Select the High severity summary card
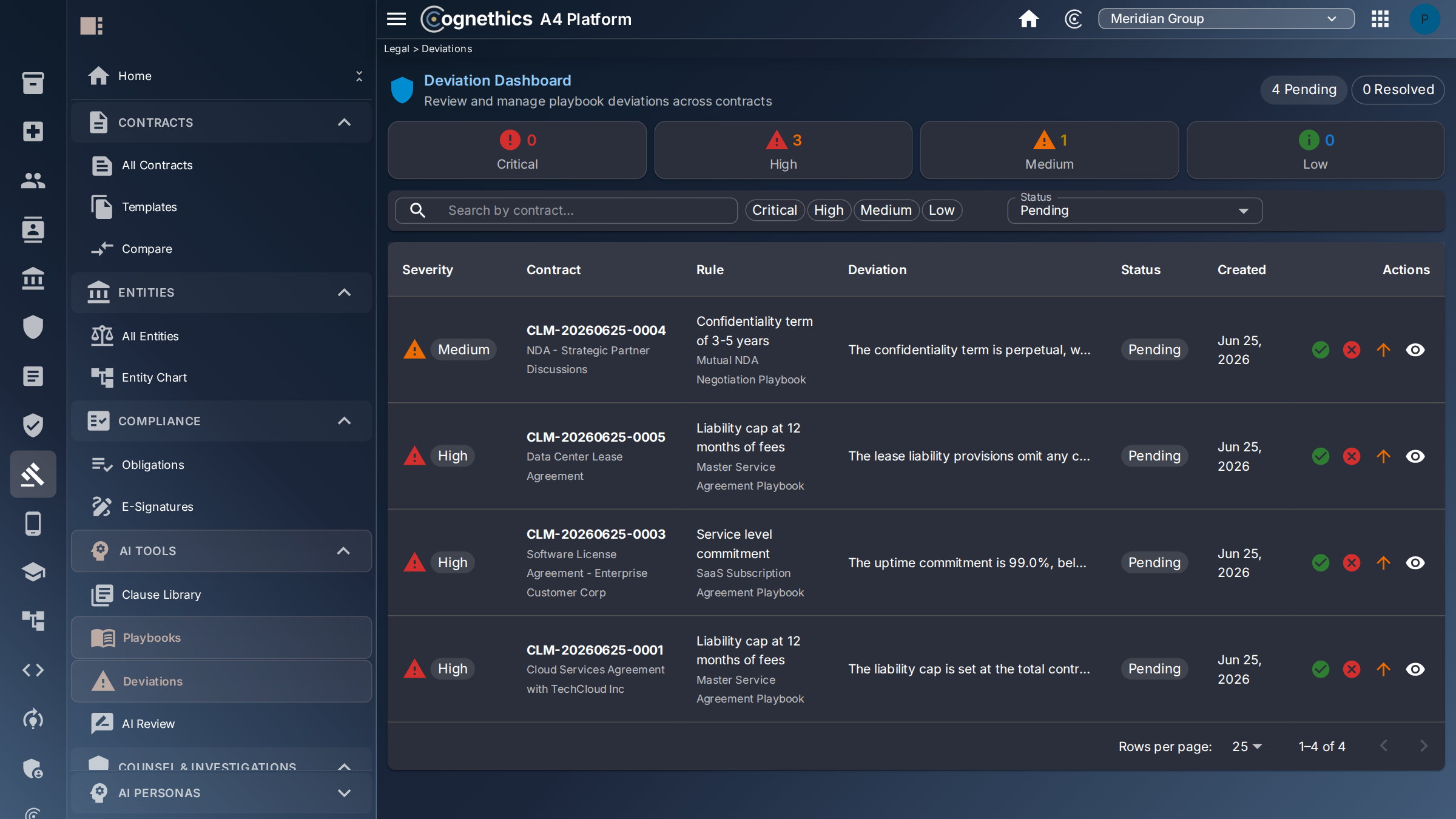The height and width of the screenshot is (819, 1456). click(x=783, y=150)
